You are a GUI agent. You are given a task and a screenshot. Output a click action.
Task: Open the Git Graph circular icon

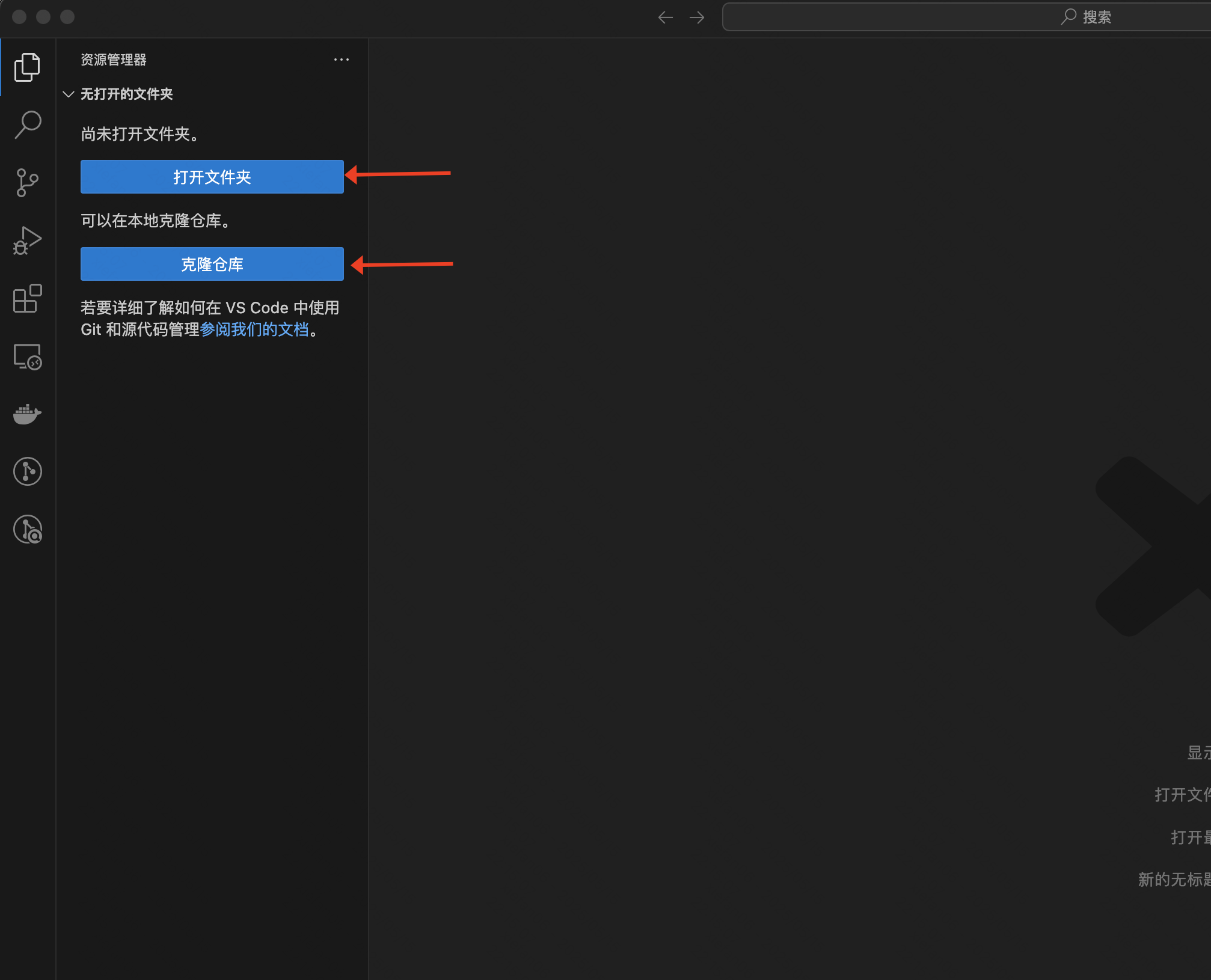click(x=27, y=471)
